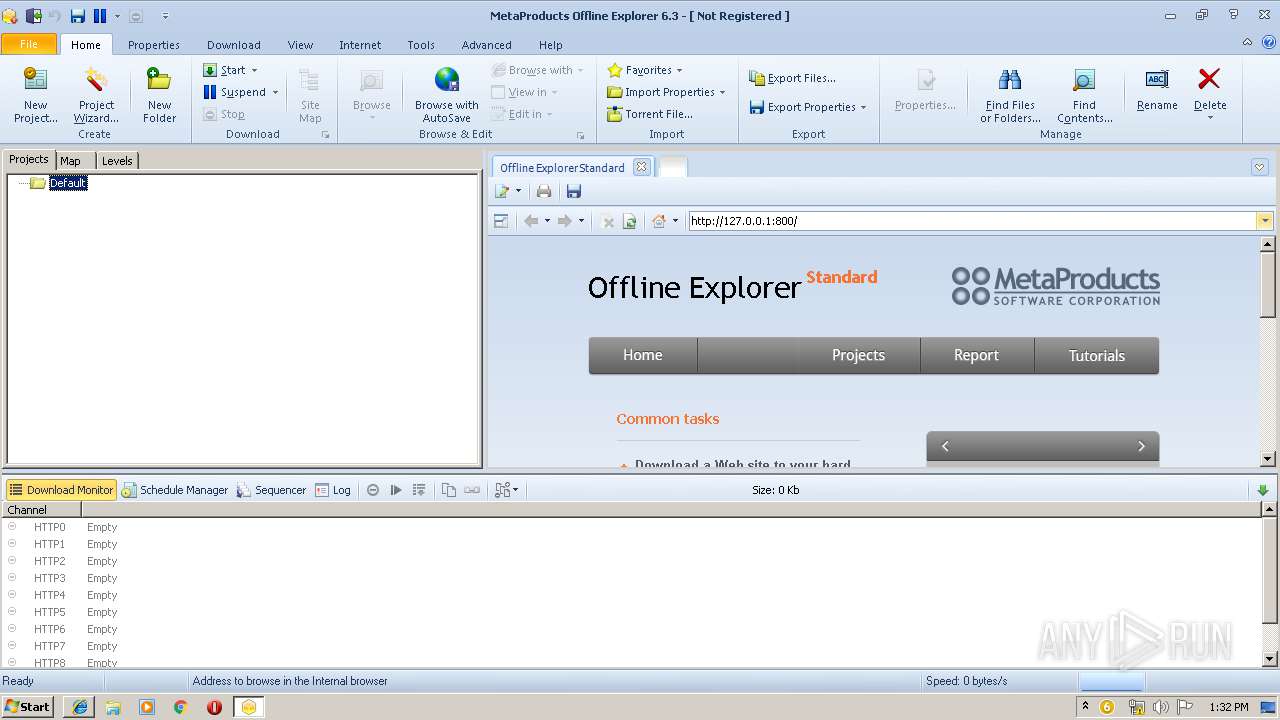Click the browser pane vertical scrollbar
Image resolution: width=1280 pixels, height=720 pixels.
(x=1268, y=285)
